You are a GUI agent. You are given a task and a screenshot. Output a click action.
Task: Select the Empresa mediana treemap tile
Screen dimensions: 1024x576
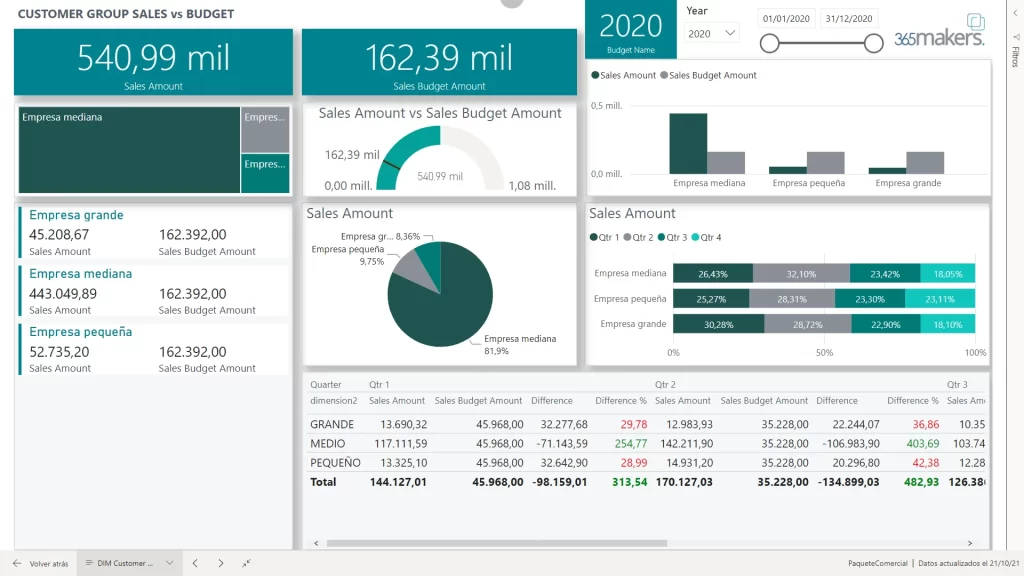(x=129, y=150)
